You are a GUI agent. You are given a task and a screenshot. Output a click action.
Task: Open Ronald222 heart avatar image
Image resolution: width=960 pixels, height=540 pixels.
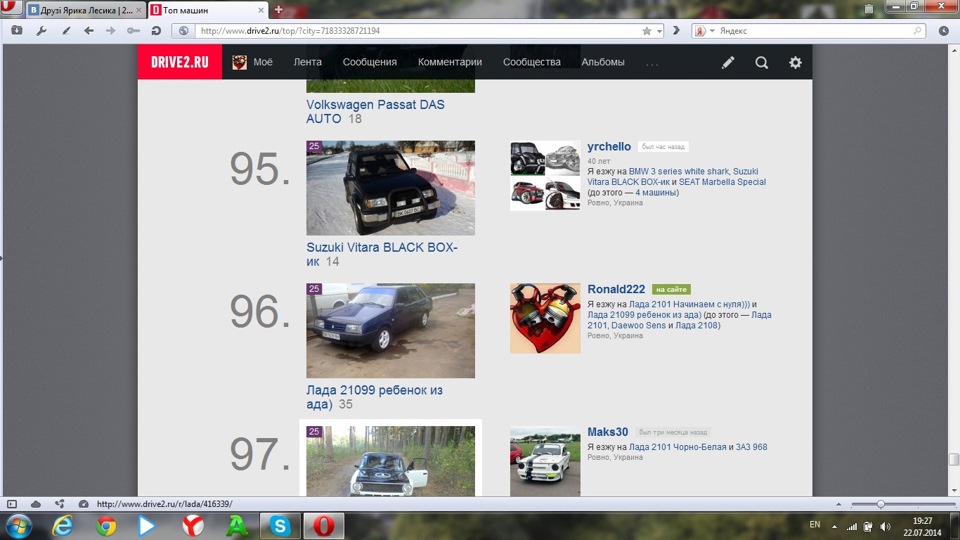(545, 318)
